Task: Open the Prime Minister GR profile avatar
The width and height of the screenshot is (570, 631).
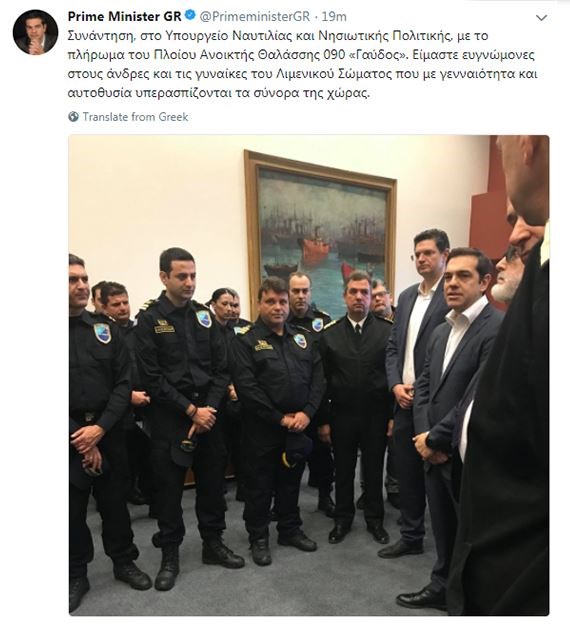Action: click(x=35, y=32)
